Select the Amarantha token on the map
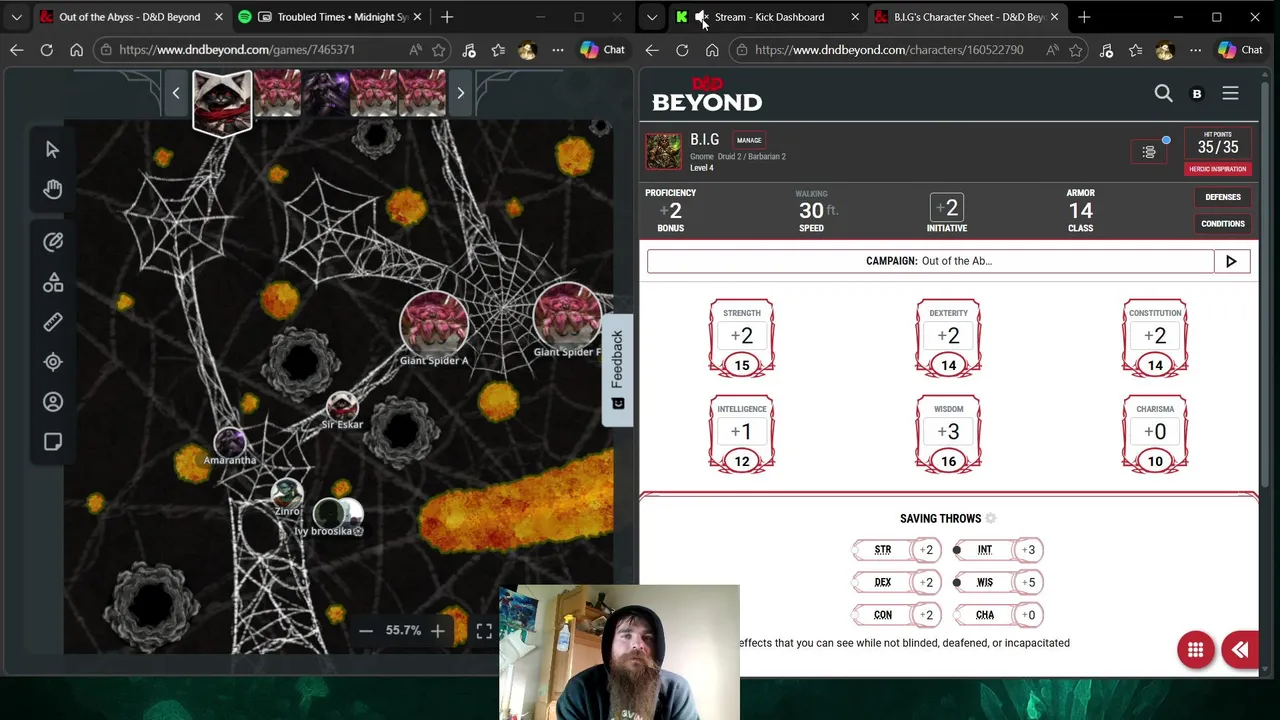 pos(230,442)
